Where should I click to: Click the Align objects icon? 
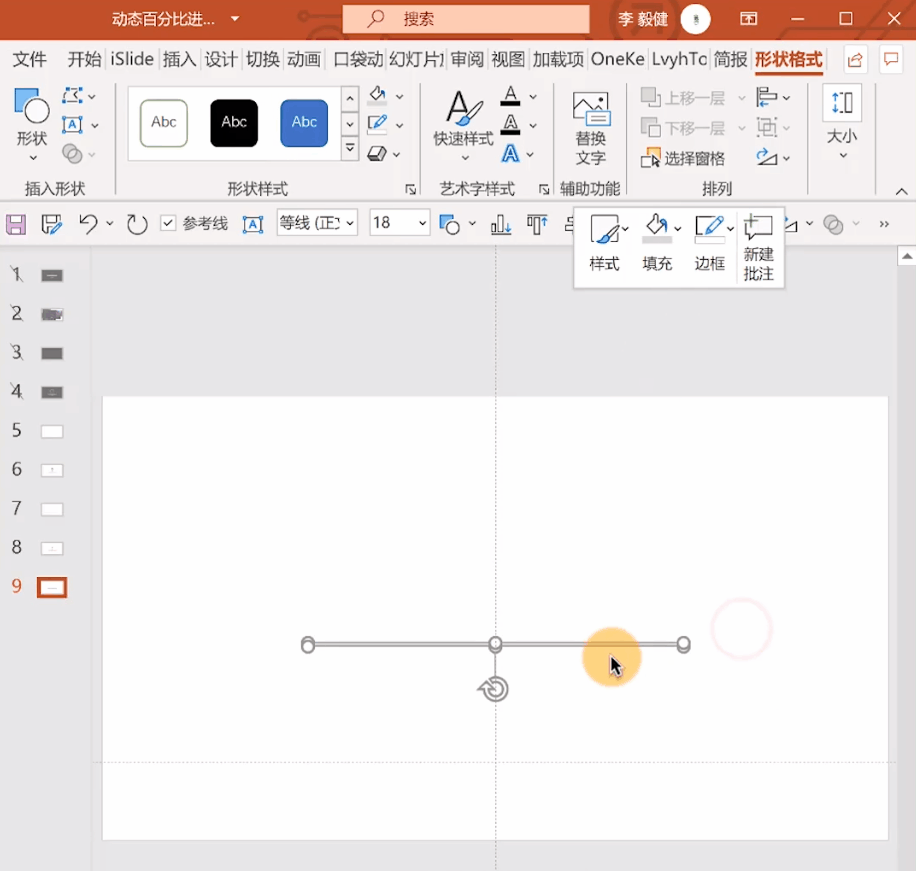[x=766, y=97]
